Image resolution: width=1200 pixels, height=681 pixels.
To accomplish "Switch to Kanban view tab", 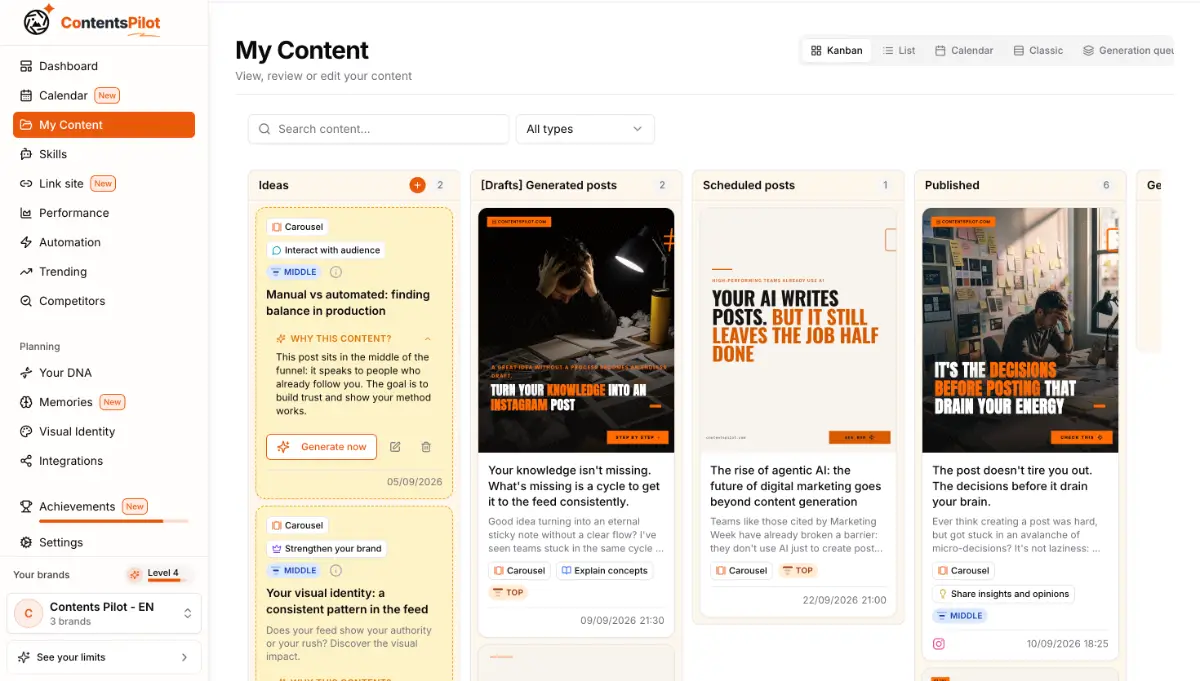I will click(837, 50).
